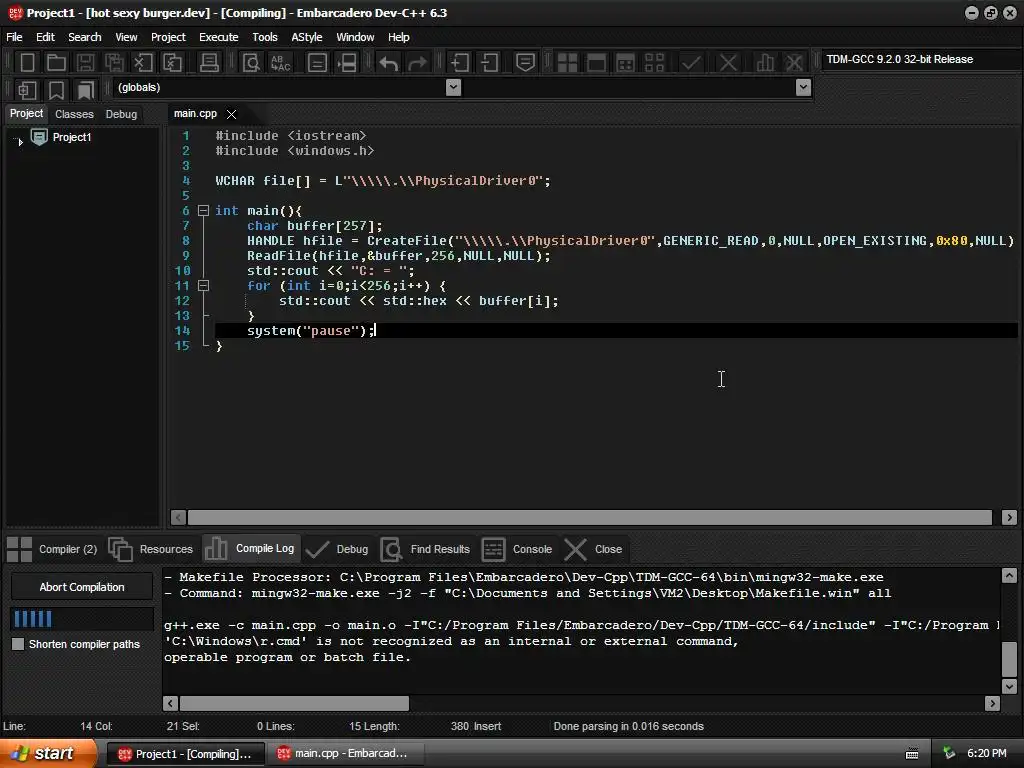Save all files

[x=114, y=63]
